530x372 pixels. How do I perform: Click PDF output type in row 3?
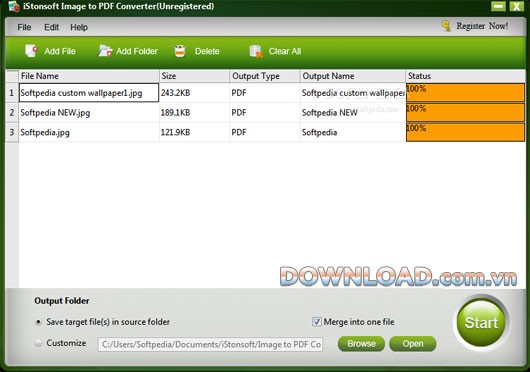coord(265,132)
